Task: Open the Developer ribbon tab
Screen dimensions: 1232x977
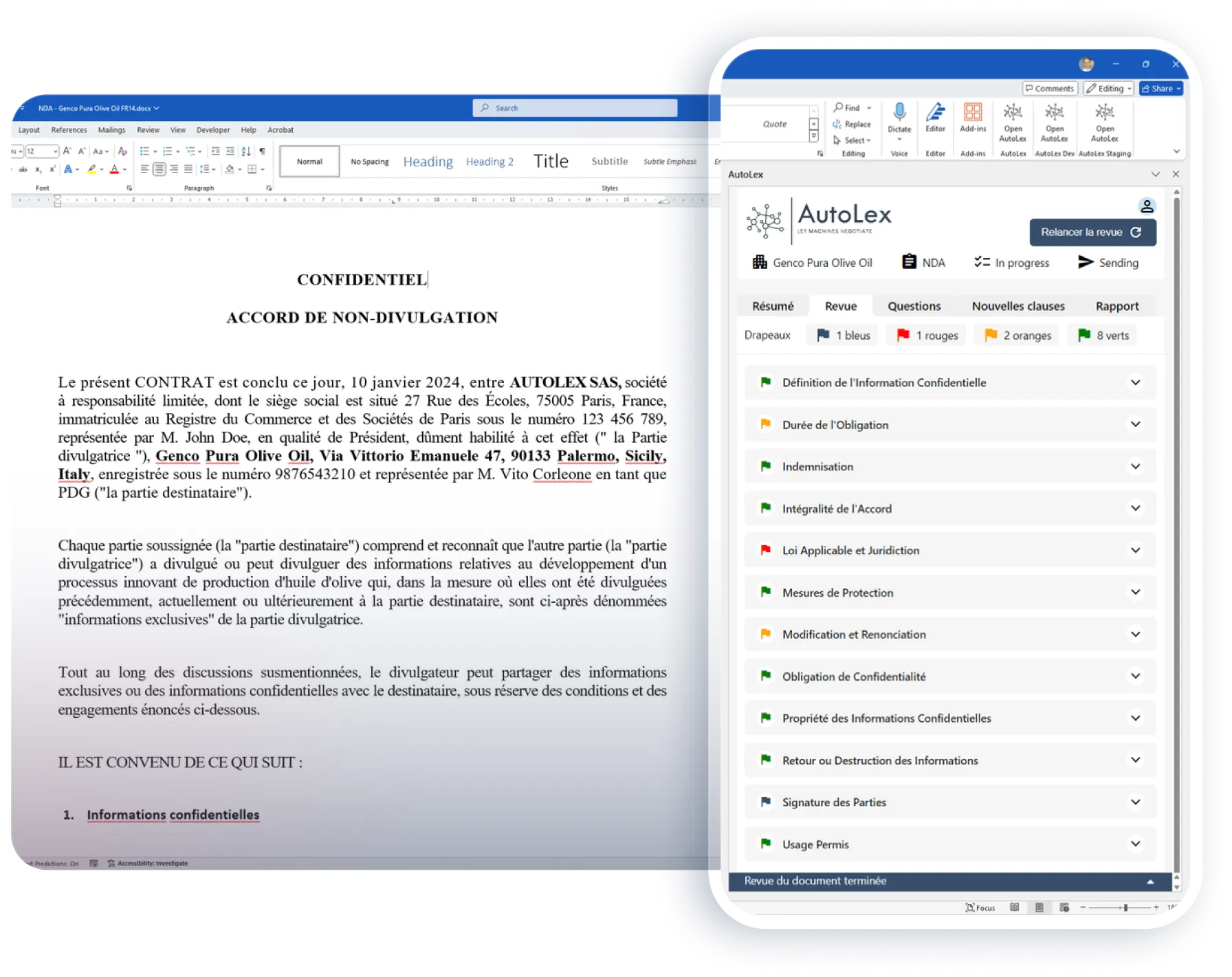Action: [213, 129]
